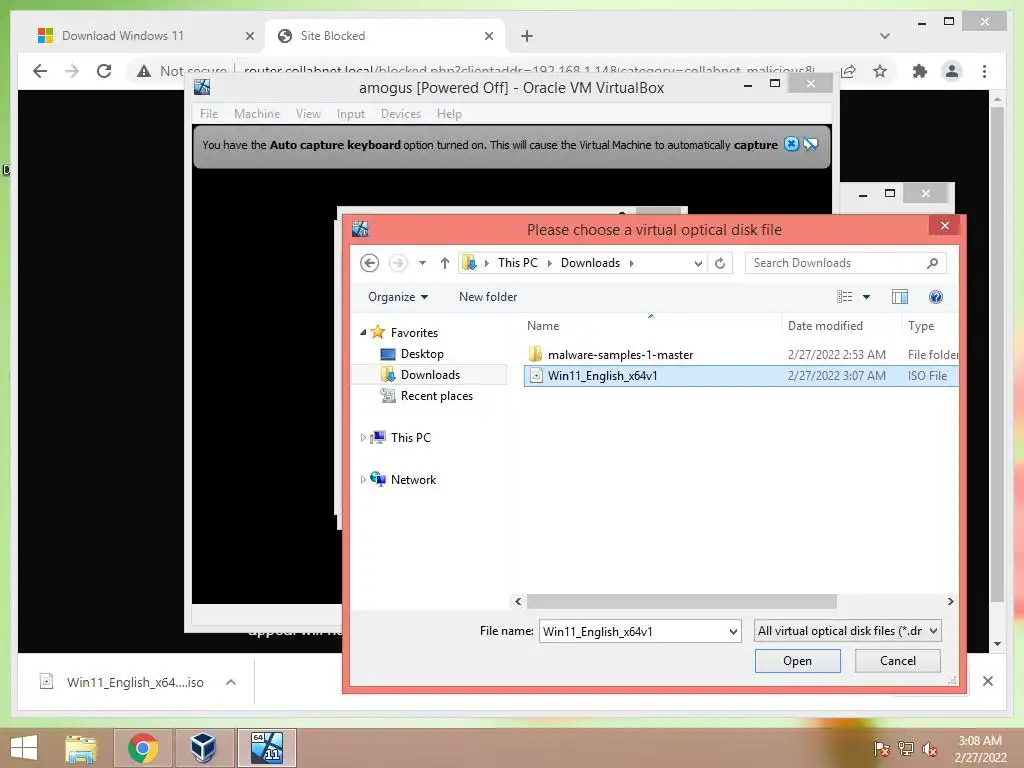Open the view options dropdown arrow
1024x768 pixels.
click(867, 297)
